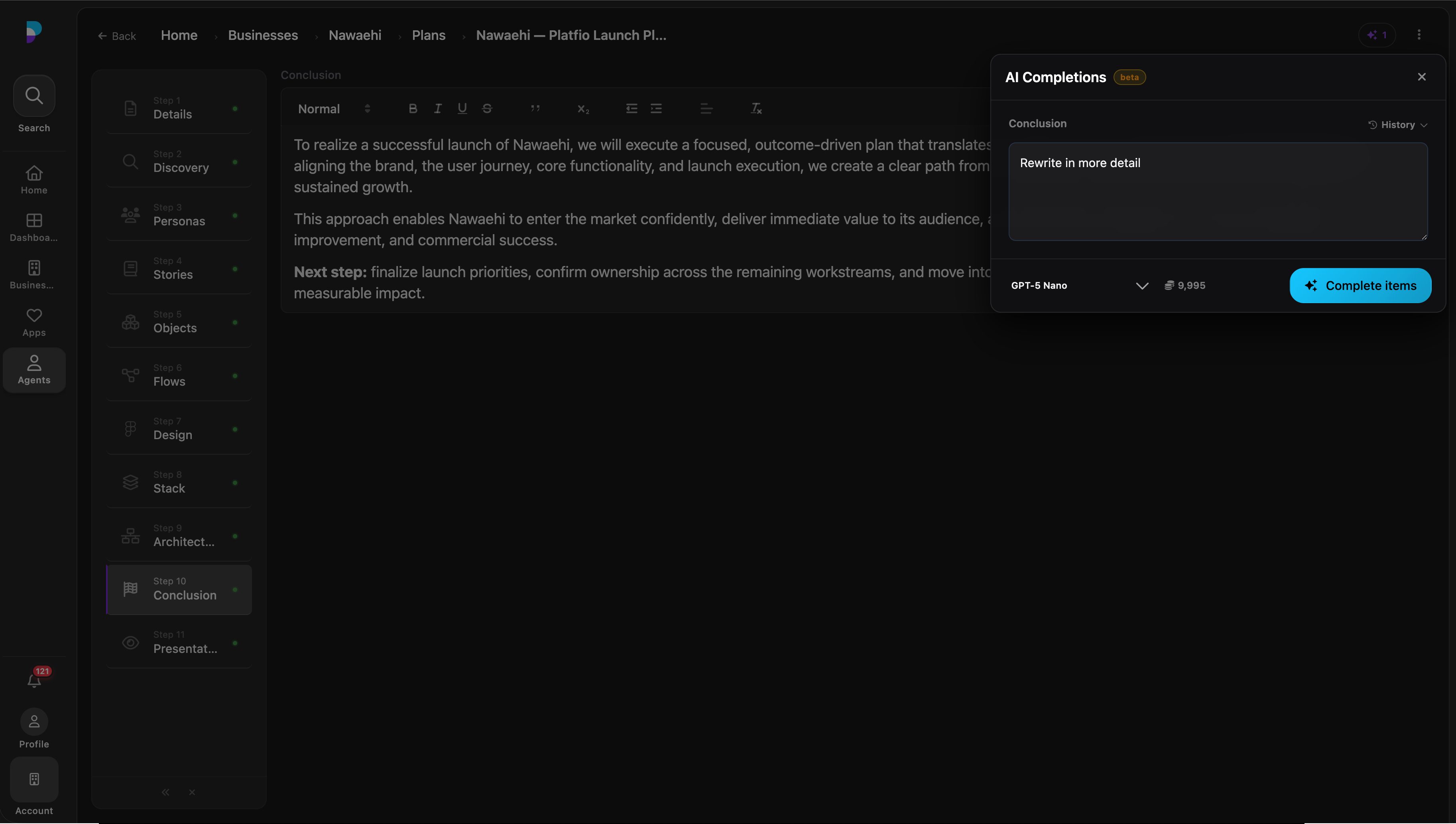Image resolution: width=1456 pixels, height=824 pixels.
Task: Collapse step sidebar with double-chevron
Action: [165, 792]
